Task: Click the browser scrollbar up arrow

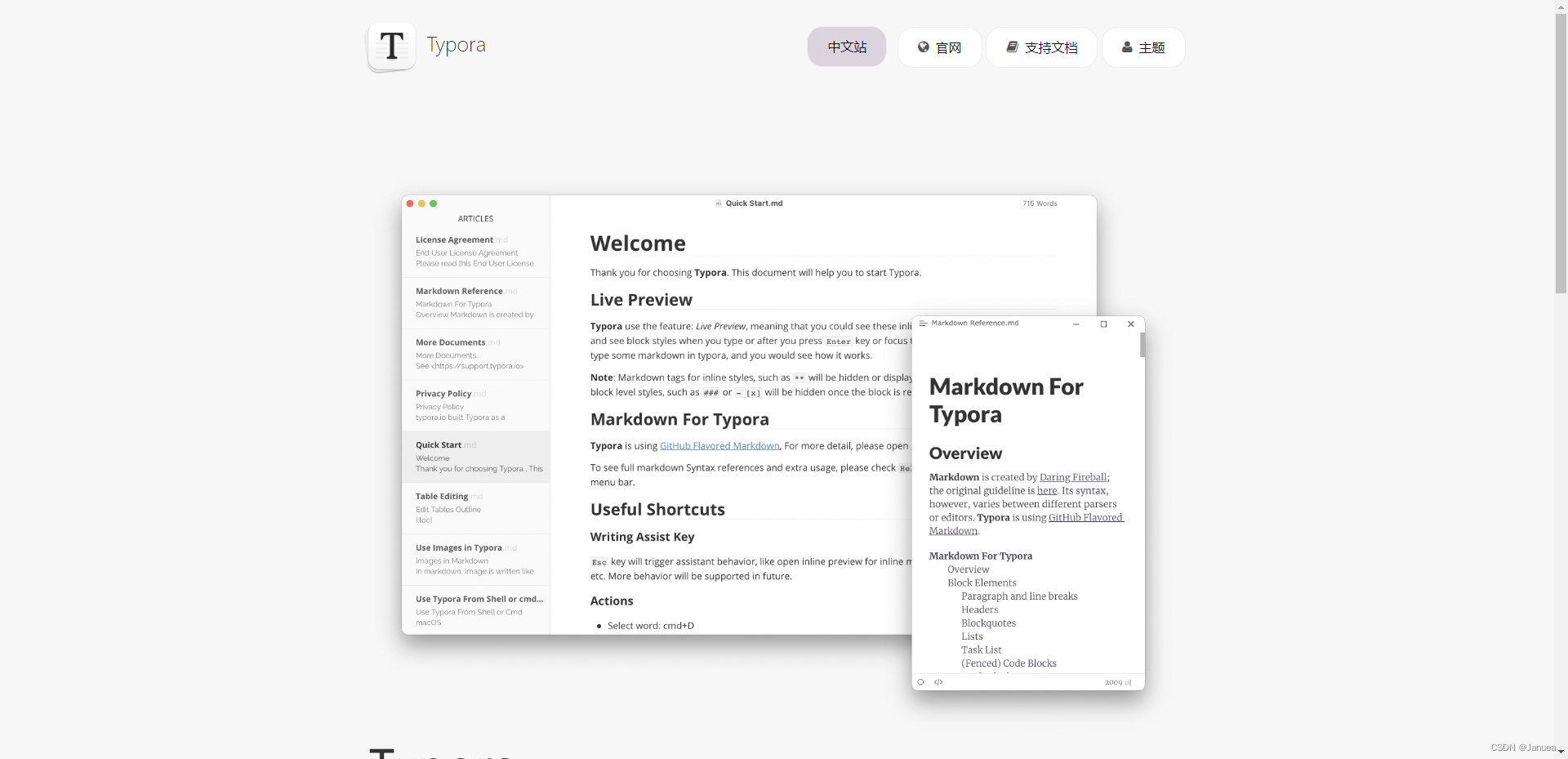Action: pyautogui.click(x=1561, y=7)
